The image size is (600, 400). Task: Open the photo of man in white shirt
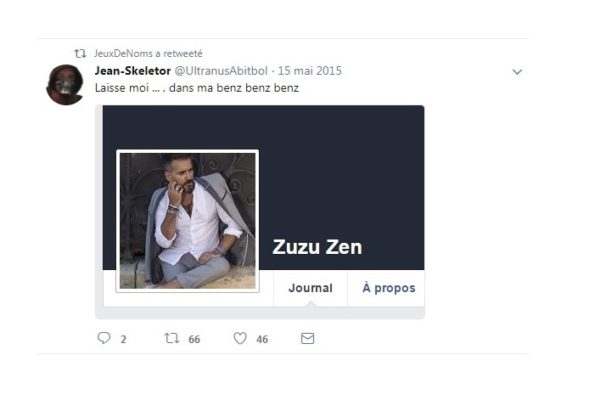[188, 221]
